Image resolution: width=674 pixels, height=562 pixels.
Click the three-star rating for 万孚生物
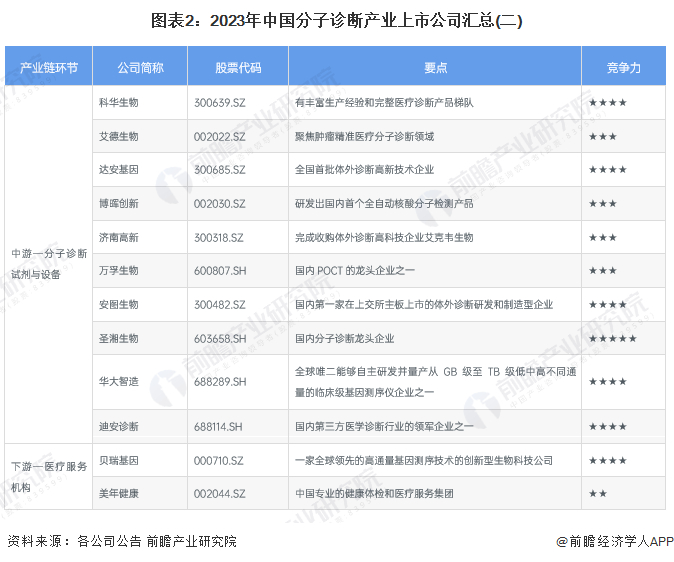click(x=603, y=270)
